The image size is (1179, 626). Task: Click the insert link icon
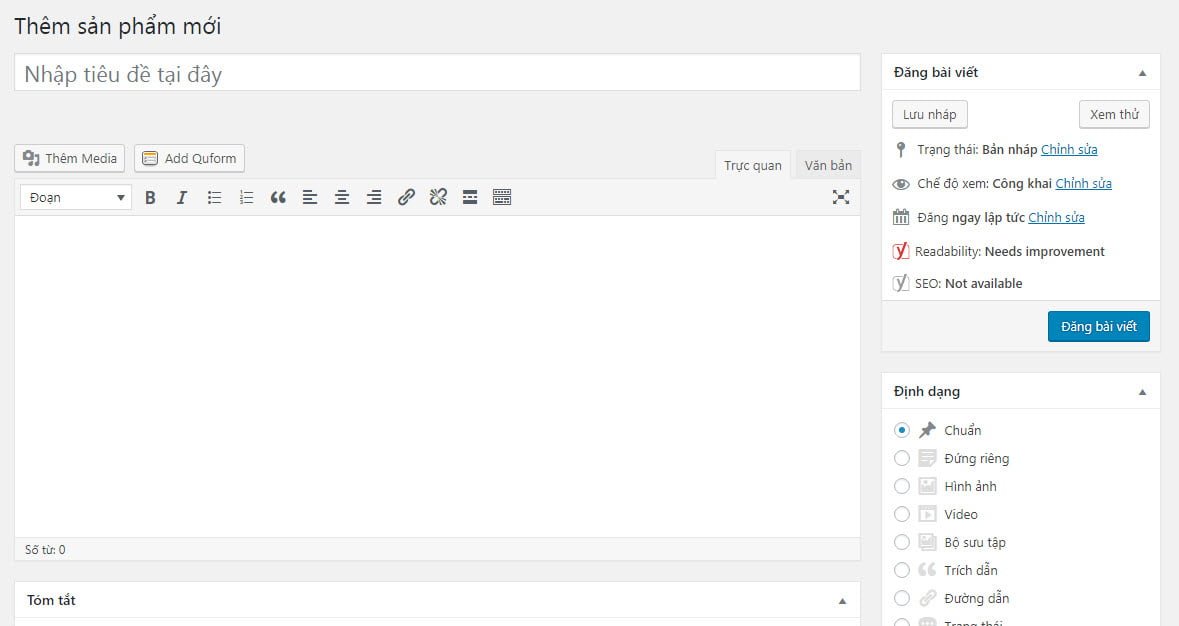(x=406, y=198)
